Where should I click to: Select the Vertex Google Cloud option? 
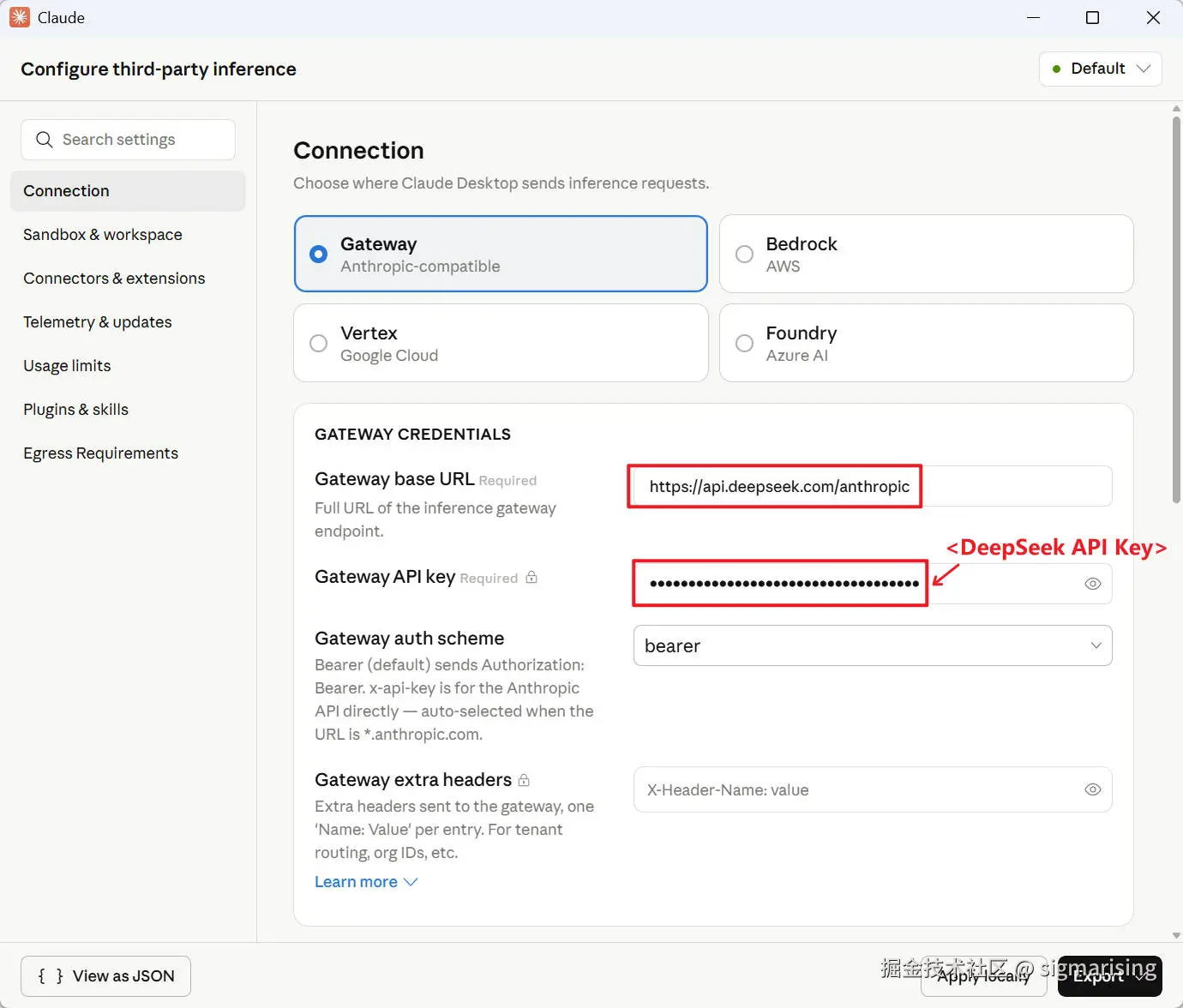[x=318, y=343]
